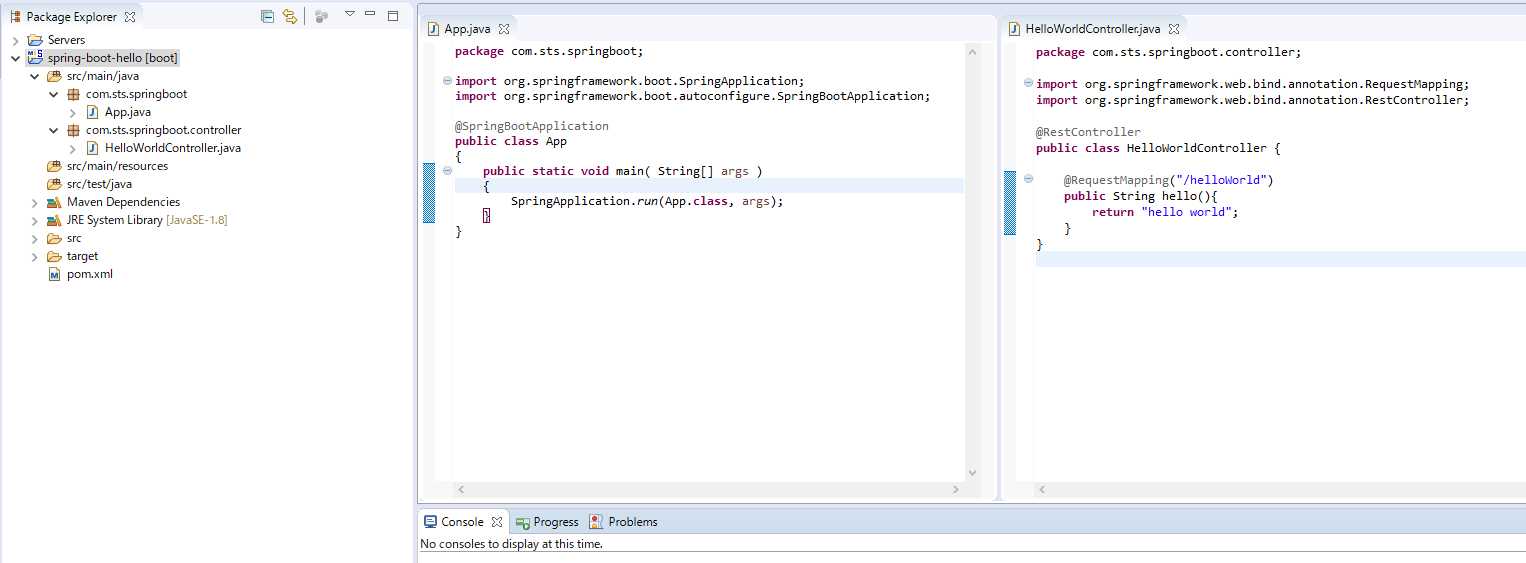Screen dimensions: 1526x563
Task: Fold the hello method in HelloWorldController.java
Action: [x=1028, y=179]
